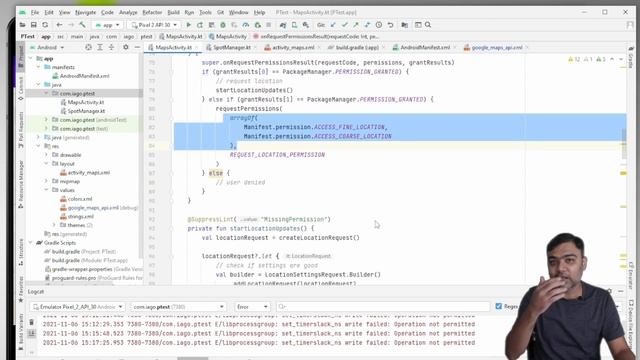
Task: Open project panel settings gear
Action: point(126,47)
